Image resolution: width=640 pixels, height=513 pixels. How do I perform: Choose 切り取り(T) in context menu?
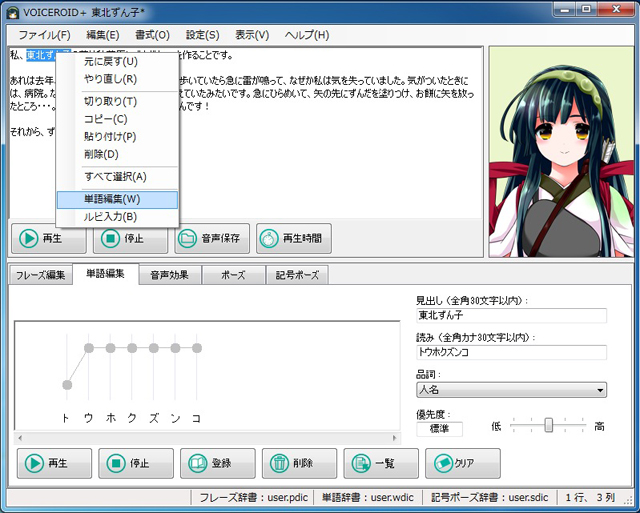[117, 101]
